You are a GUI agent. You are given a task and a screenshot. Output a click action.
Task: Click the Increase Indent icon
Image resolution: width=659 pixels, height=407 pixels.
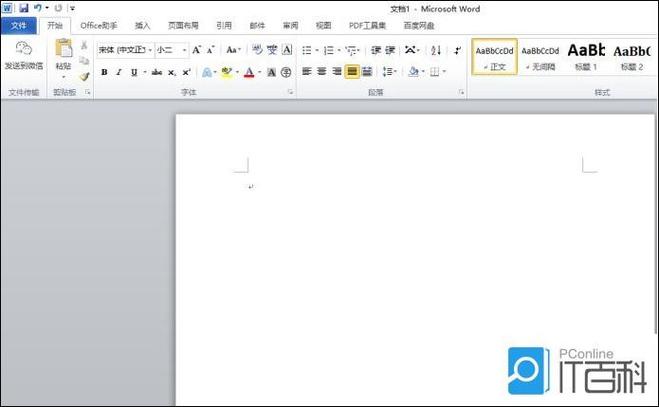pos(390,50)
